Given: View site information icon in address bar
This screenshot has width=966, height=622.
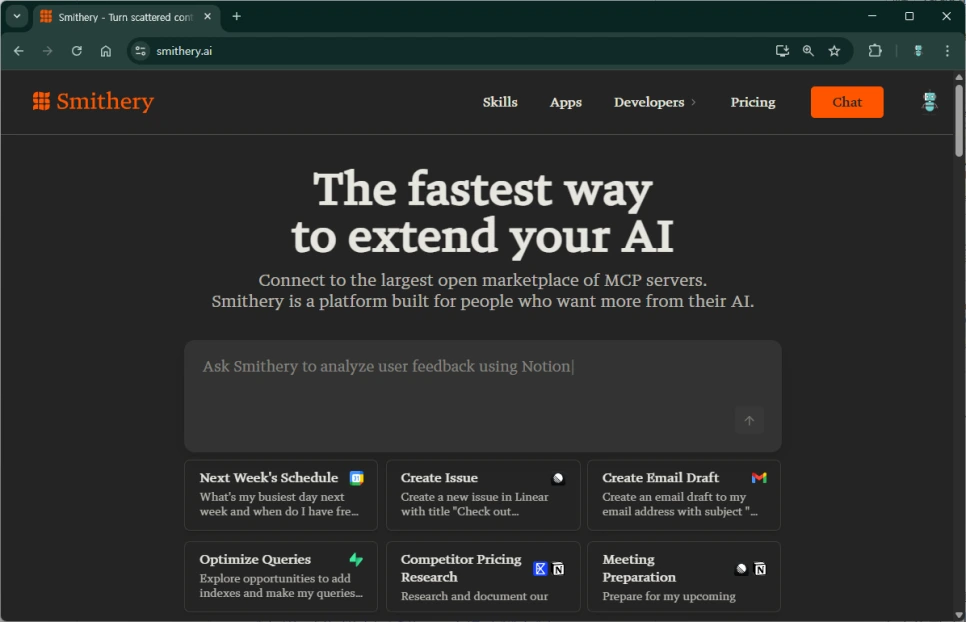Looking at the screenshot, I should [140, 51].
